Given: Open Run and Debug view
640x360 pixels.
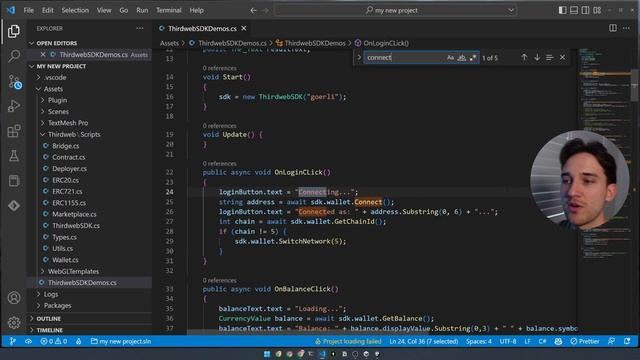Looking at the screenshot, I should coord(13,106).
